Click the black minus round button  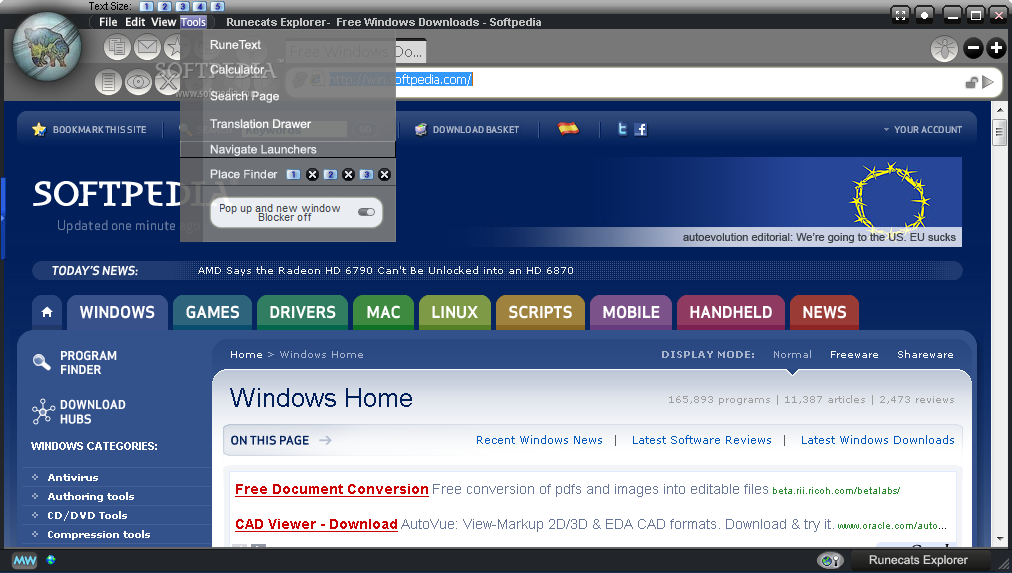tap(974, 48)
